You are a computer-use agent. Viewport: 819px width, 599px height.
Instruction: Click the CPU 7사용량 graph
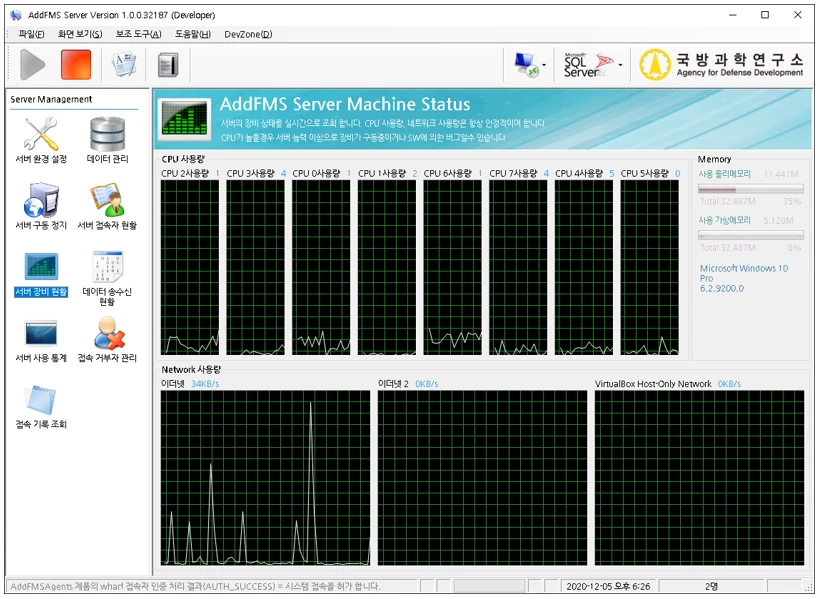(518, 267)
